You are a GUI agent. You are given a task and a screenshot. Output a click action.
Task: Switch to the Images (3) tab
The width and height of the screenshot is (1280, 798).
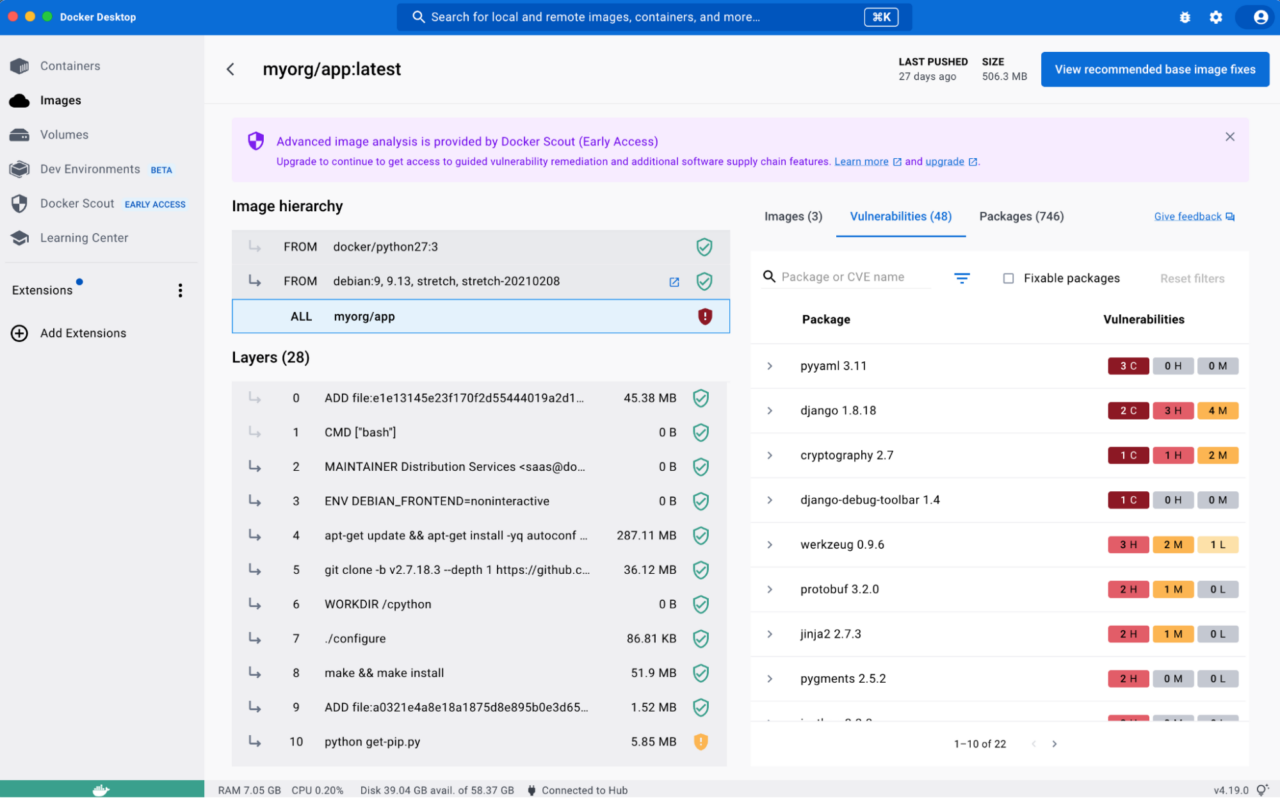point(793,216)
